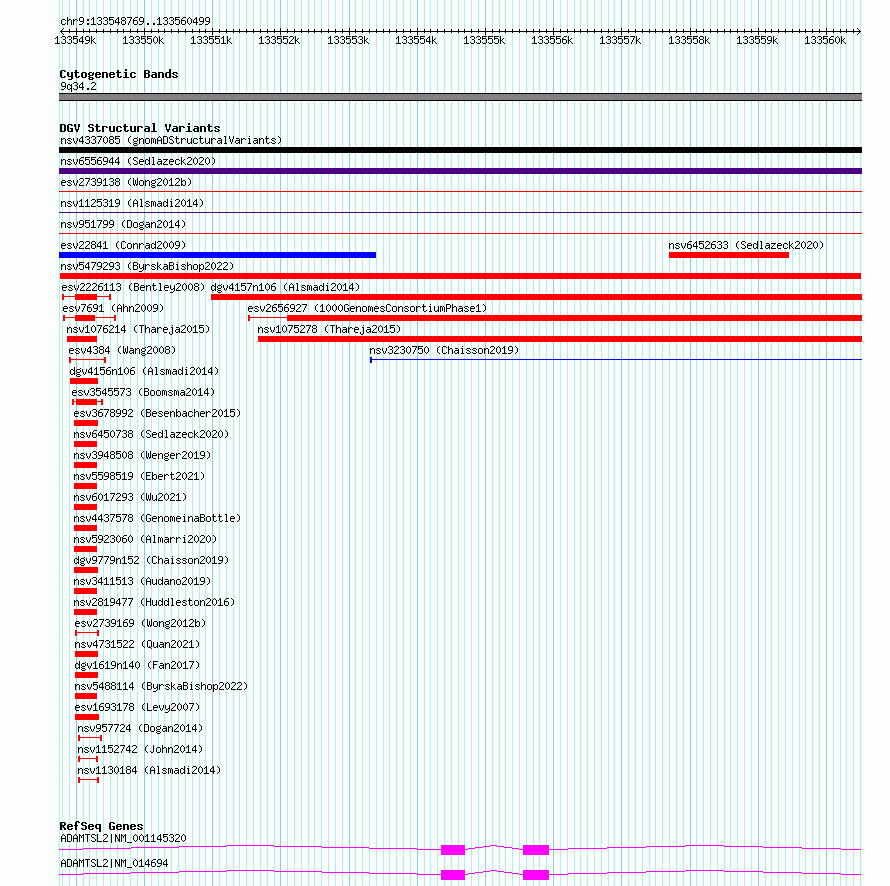The height and width of the screenshot is (886, 890).
Task: Open variant nsv6017293 (Wu2021)
Action: coord(130,497)
